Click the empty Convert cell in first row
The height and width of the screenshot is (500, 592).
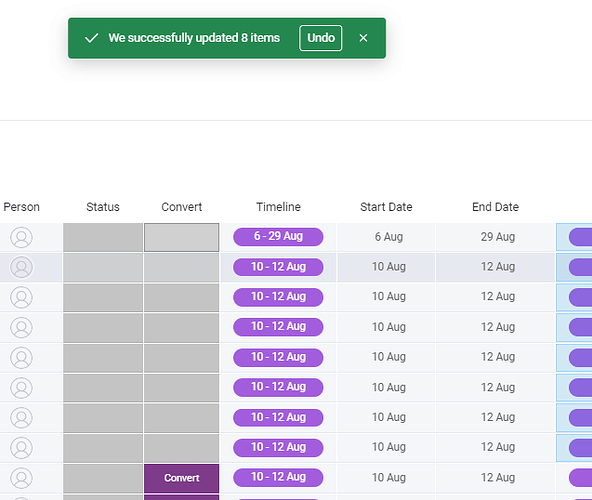[x=182, y=237]
